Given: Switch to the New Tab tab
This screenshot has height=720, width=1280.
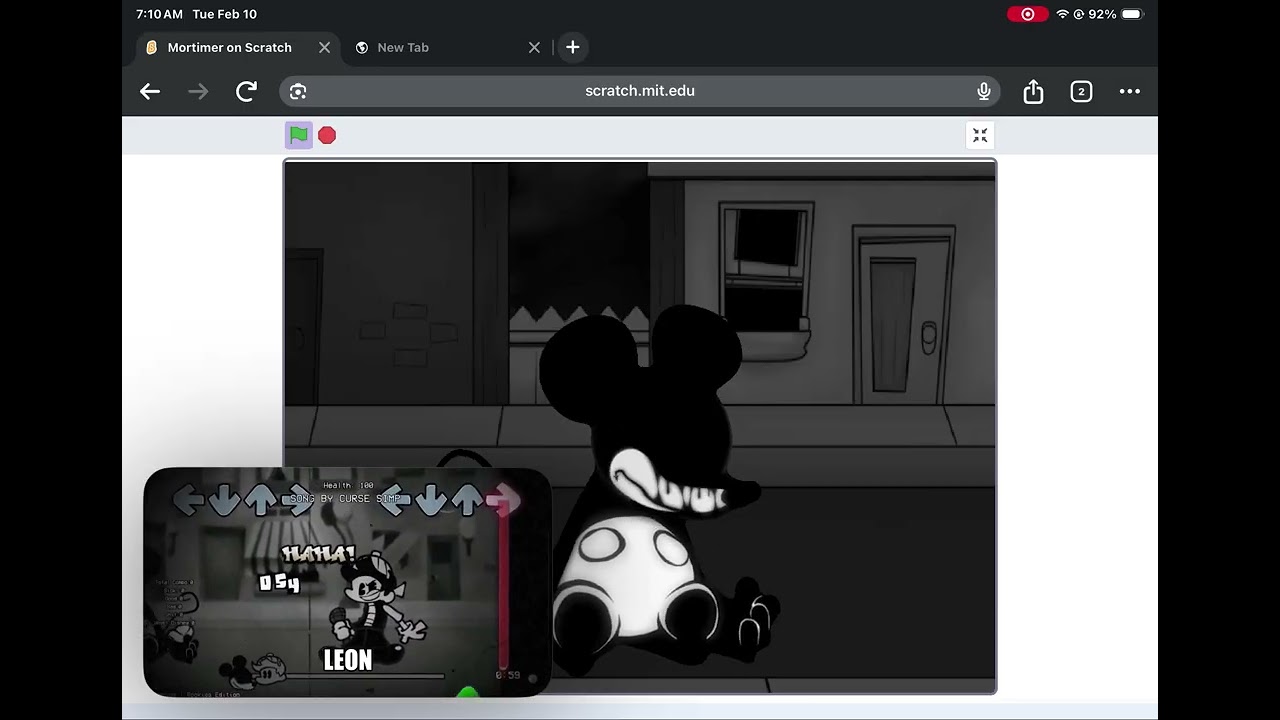Looking at the screenshot, I should click(x=403, y=47).
